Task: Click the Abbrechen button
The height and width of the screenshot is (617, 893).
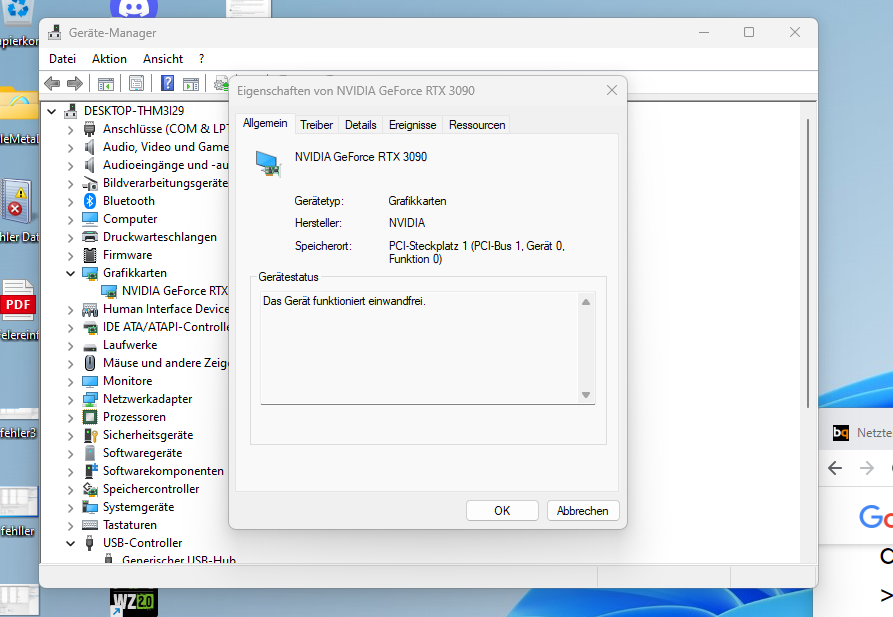Action: coord(583,510)
